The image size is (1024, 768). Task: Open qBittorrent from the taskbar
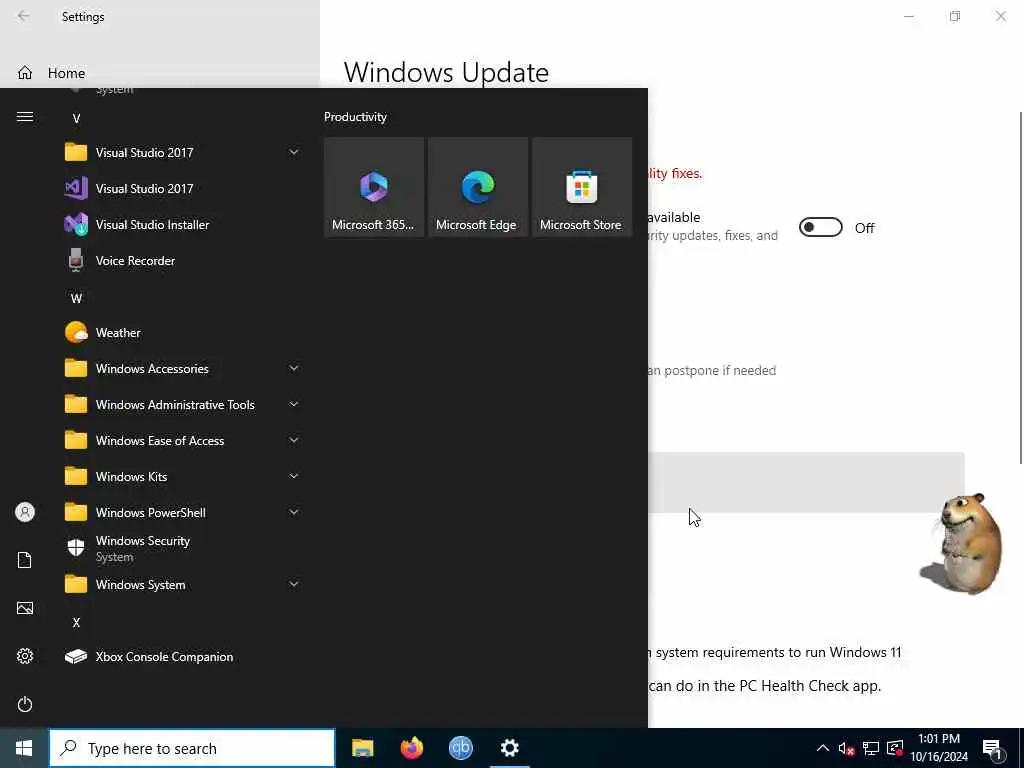pos(460,748)
